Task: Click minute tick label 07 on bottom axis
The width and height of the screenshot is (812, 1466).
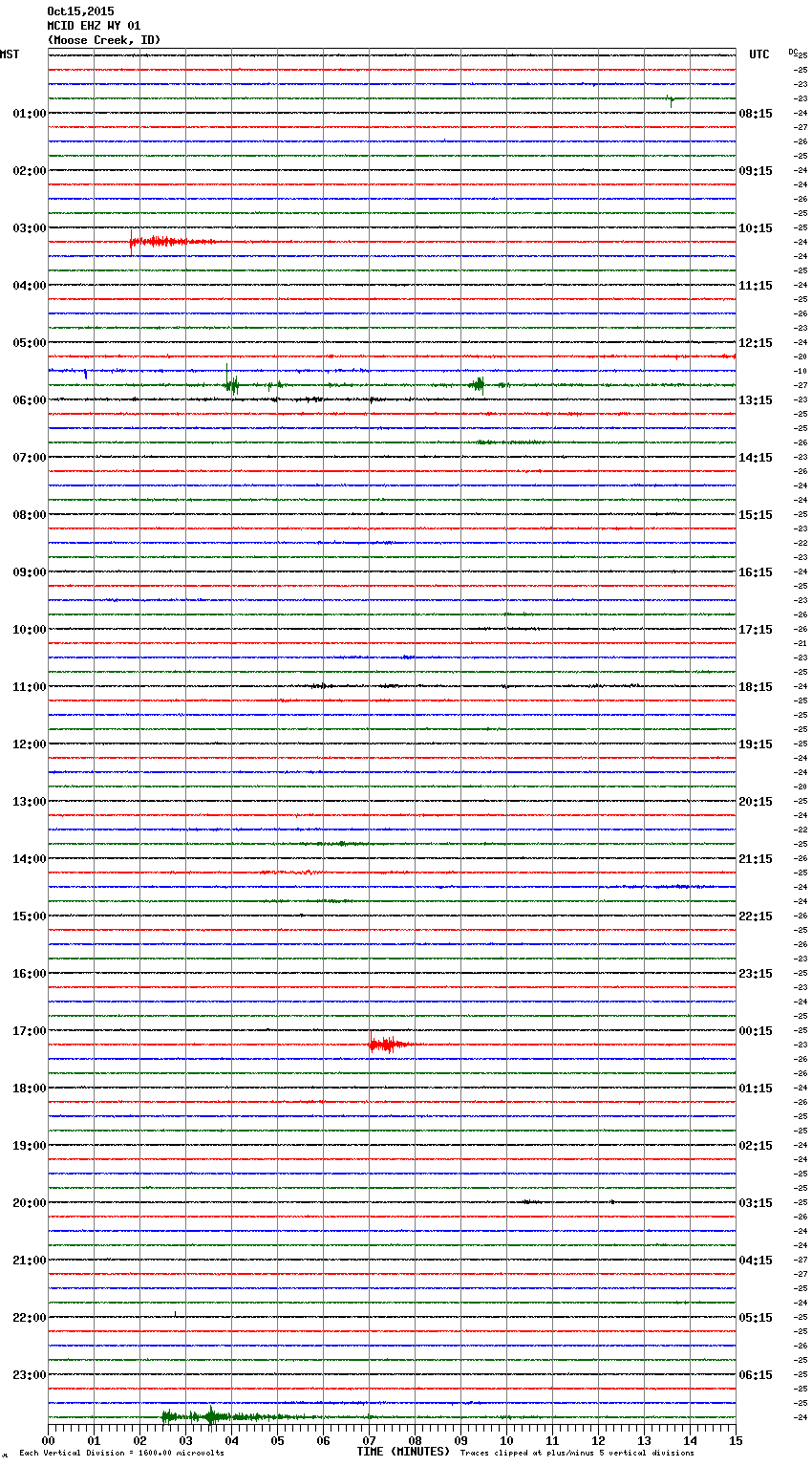Action: click(x=369, y=1440)
